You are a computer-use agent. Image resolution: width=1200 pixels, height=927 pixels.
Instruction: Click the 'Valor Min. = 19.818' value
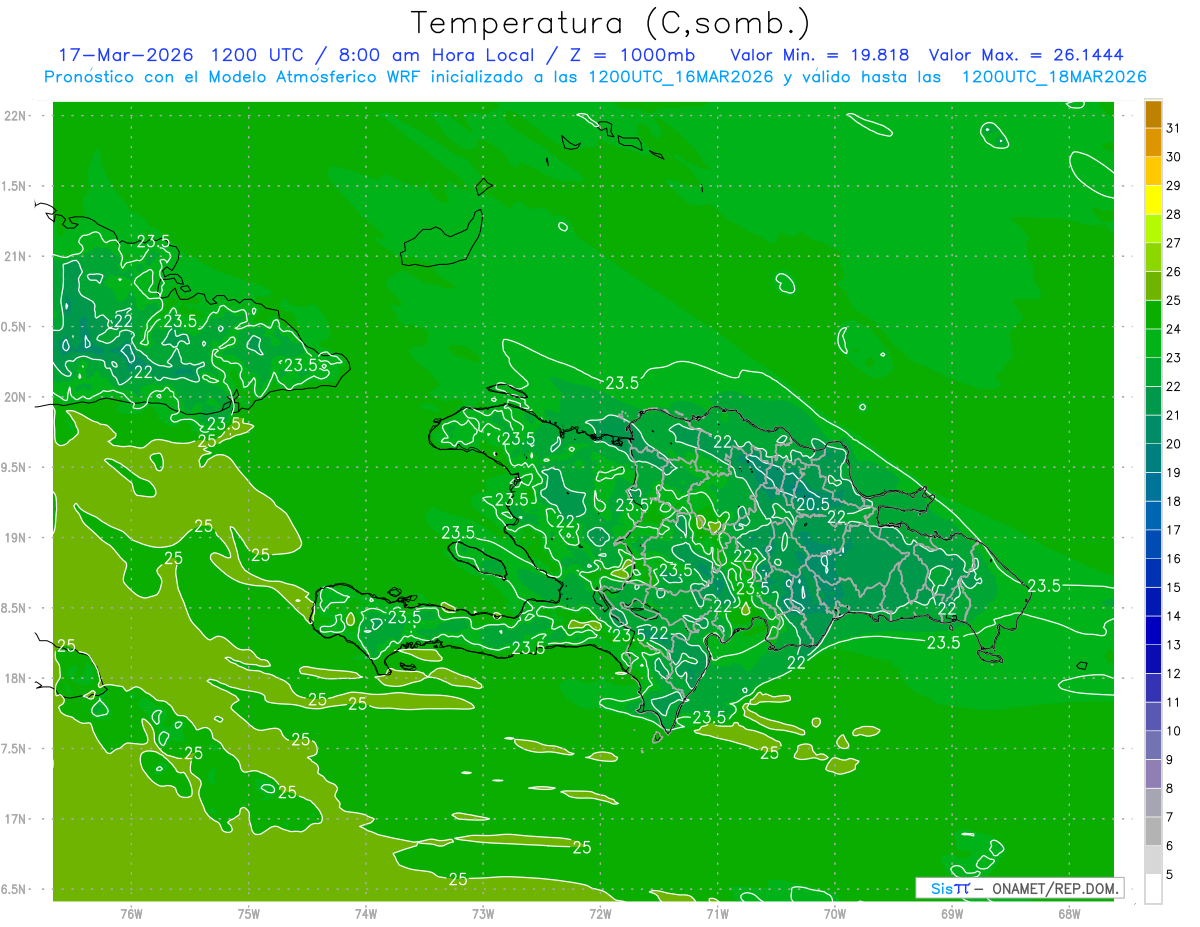click(819, 55)
